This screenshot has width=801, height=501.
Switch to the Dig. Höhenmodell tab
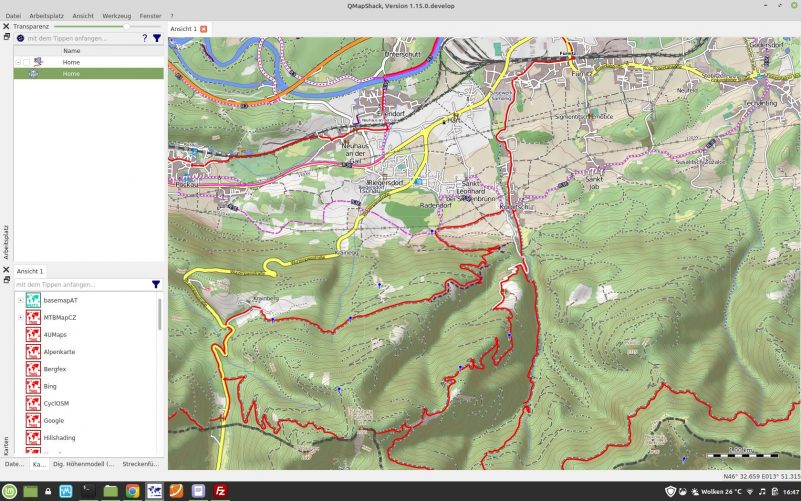coord(83,464)
